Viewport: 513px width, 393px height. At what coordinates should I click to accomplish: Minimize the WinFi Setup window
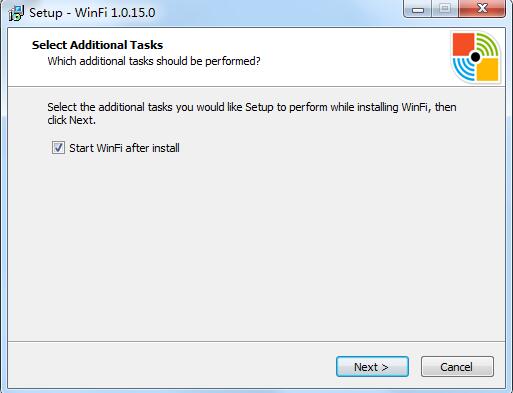(x=418, y=9)
